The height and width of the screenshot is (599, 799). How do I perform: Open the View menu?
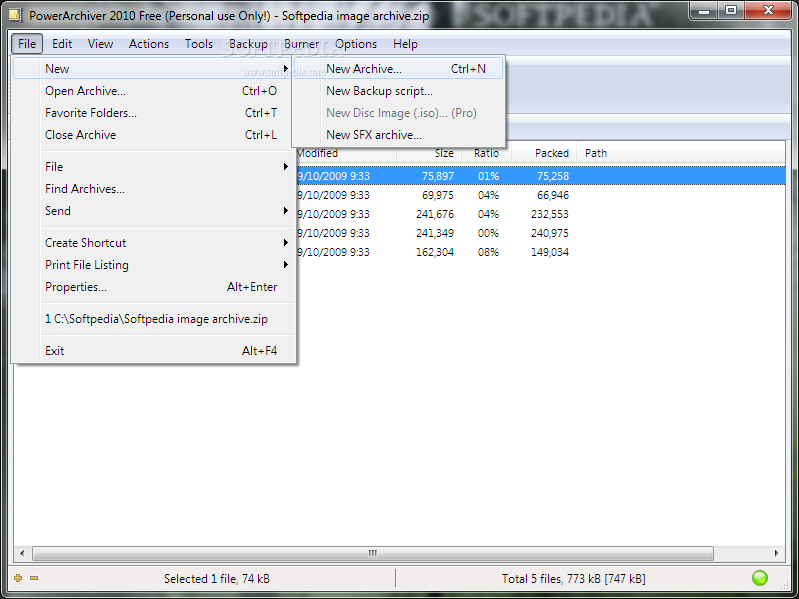pos(100,44)
